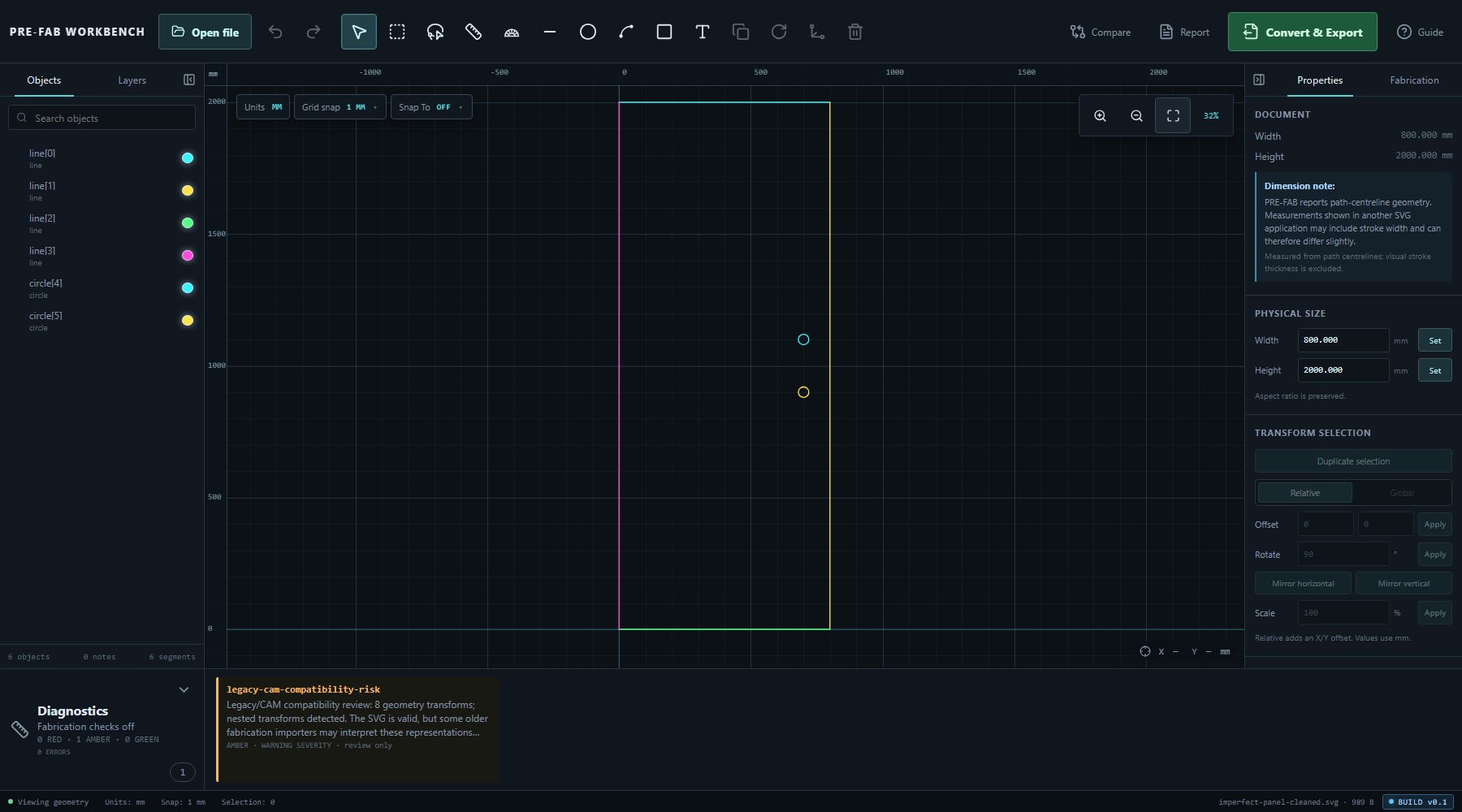
Task: Open the Report
Action: pyautogui.click(x=1184, y=32)
